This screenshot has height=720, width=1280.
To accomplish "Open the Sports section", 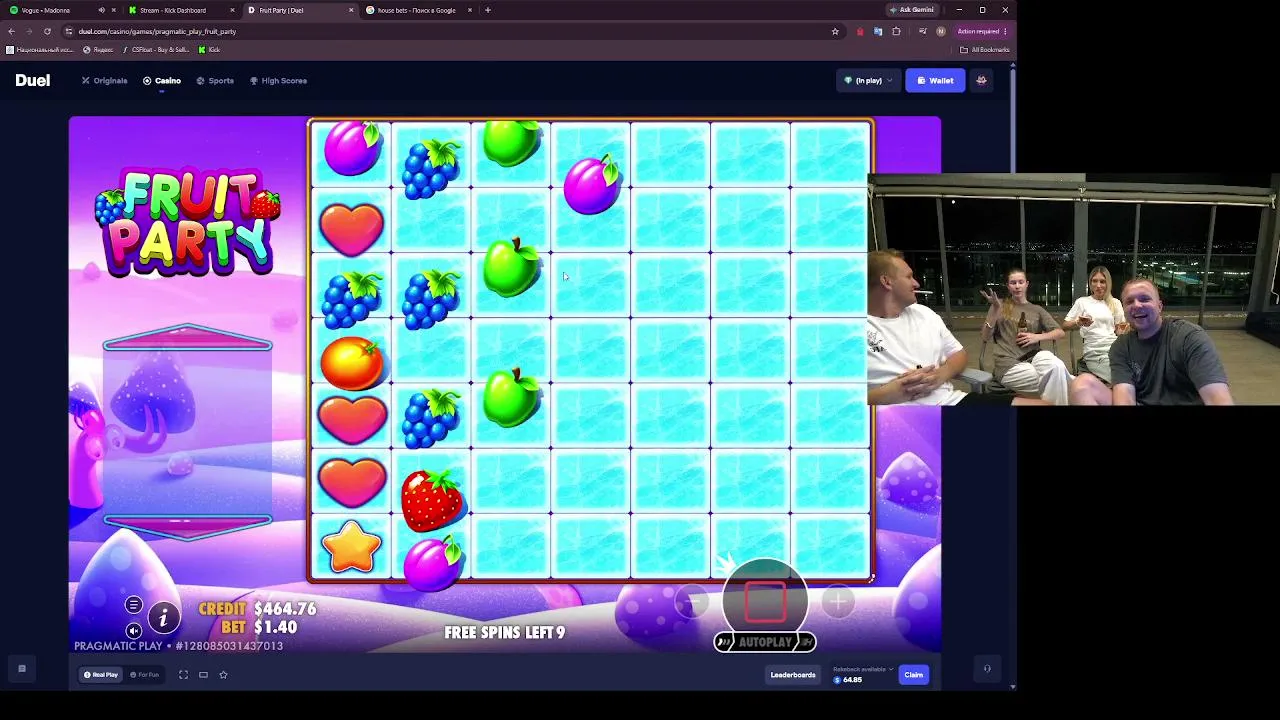I will 215,81.
